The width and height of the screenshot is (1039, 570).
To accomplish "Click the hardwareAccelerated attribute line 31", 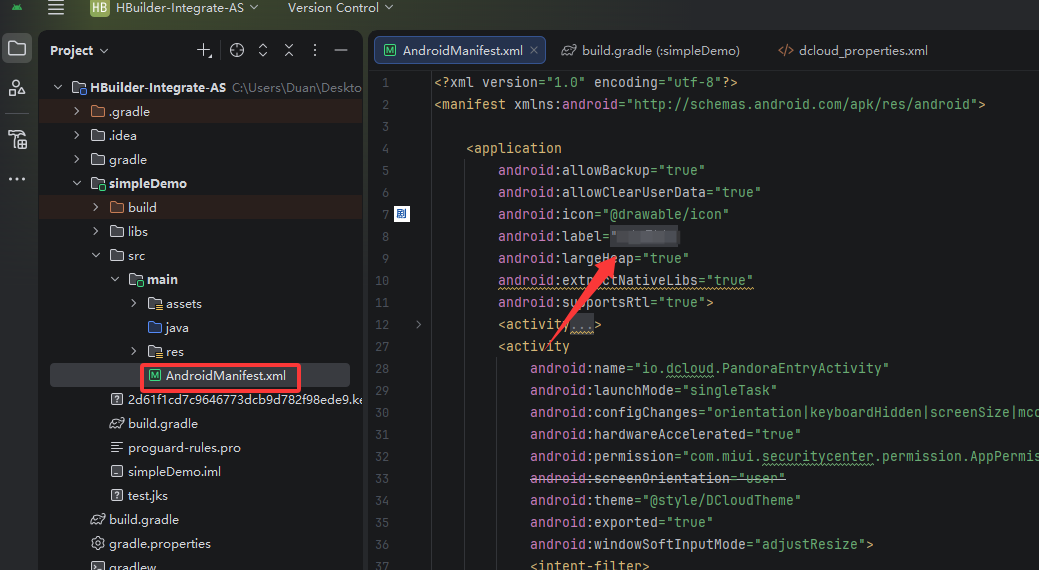I will (x=637, y=434).
